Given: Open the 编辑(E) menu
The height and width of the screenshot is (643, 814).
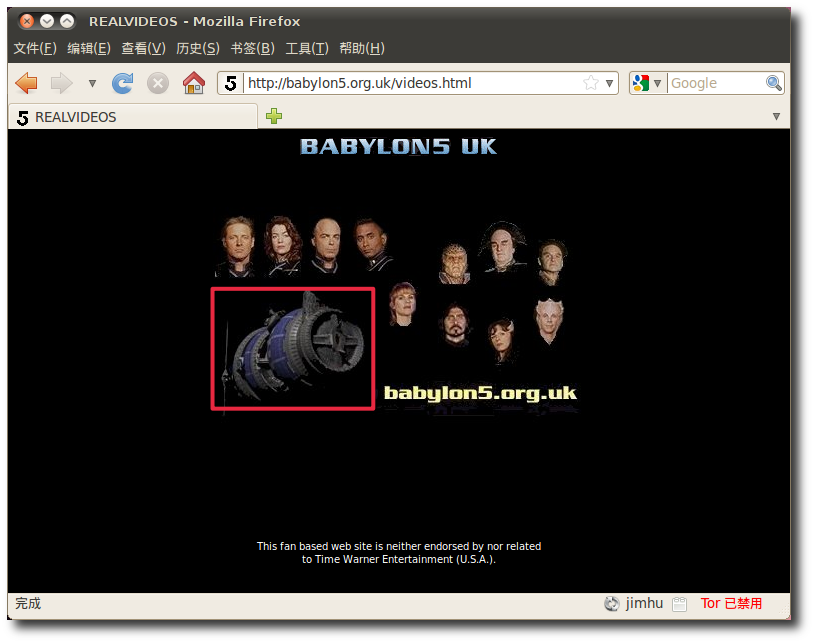Looking at the screenshot, I should (x=89, y=48).
